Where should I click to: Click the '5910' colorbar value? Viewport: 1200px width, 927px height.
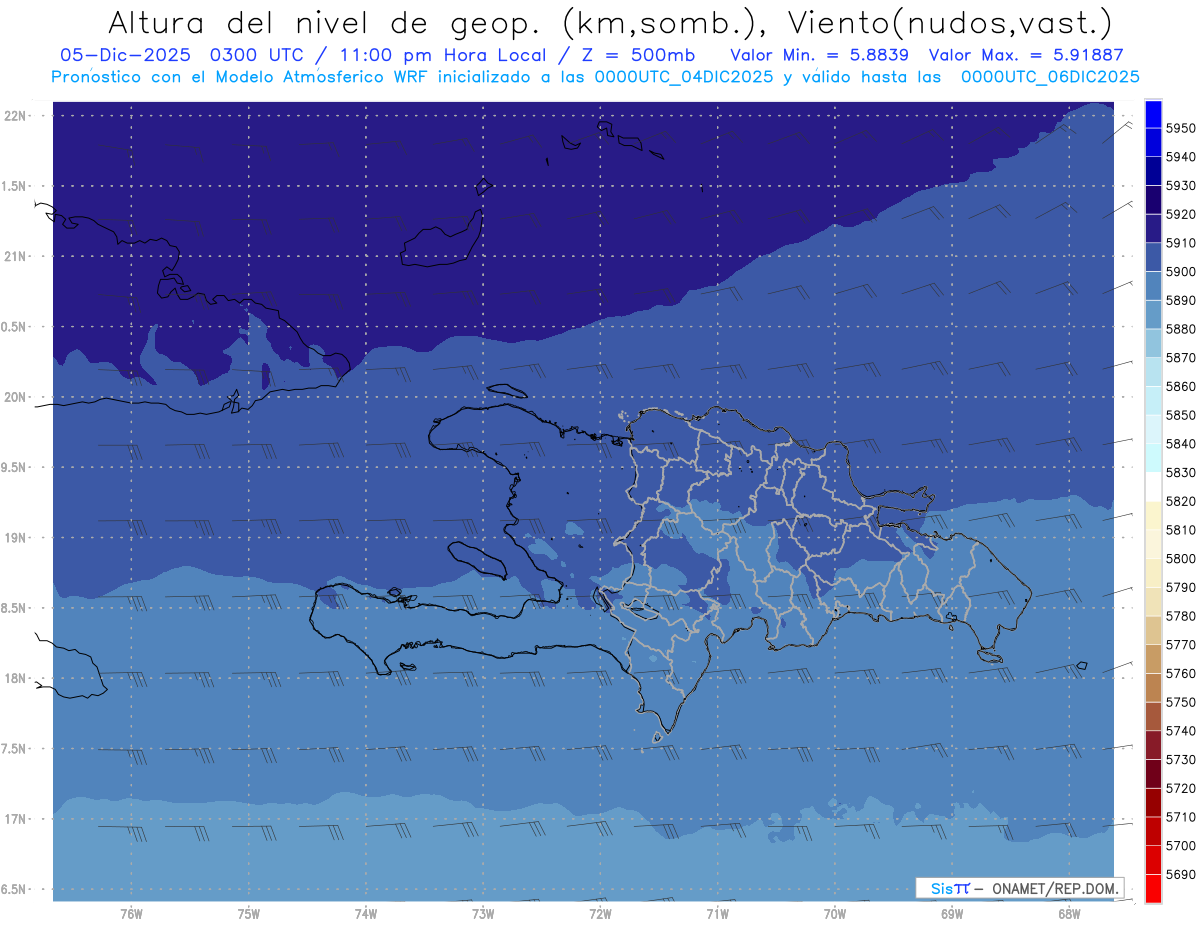coord(1181,243)
